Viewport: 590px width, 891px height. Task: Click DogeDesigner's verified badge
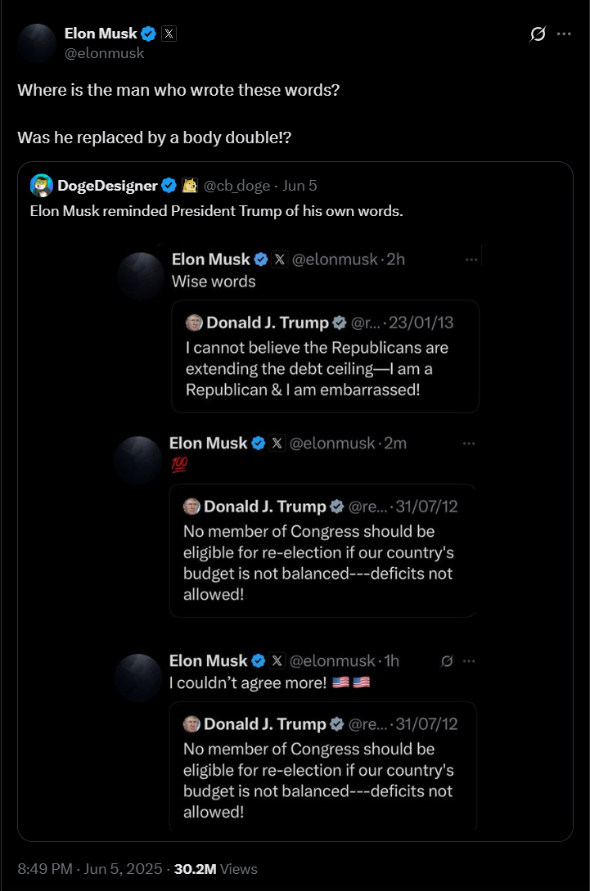pyautogui.click(x=167, y=185)
